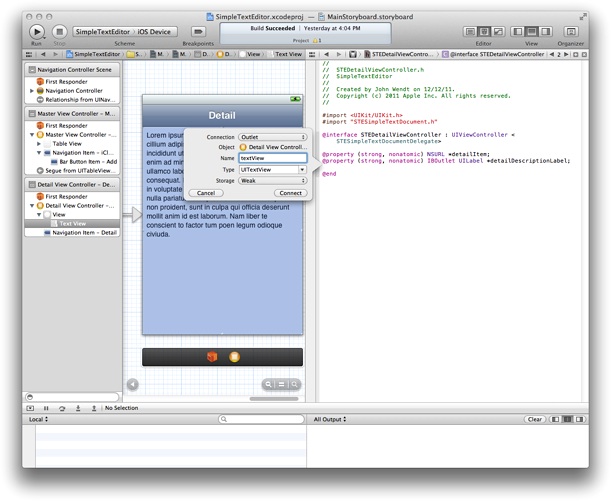The image size is (611, 501).
Task: Click the Detail View Controller icon in the dock
Action: pos(234,357)
